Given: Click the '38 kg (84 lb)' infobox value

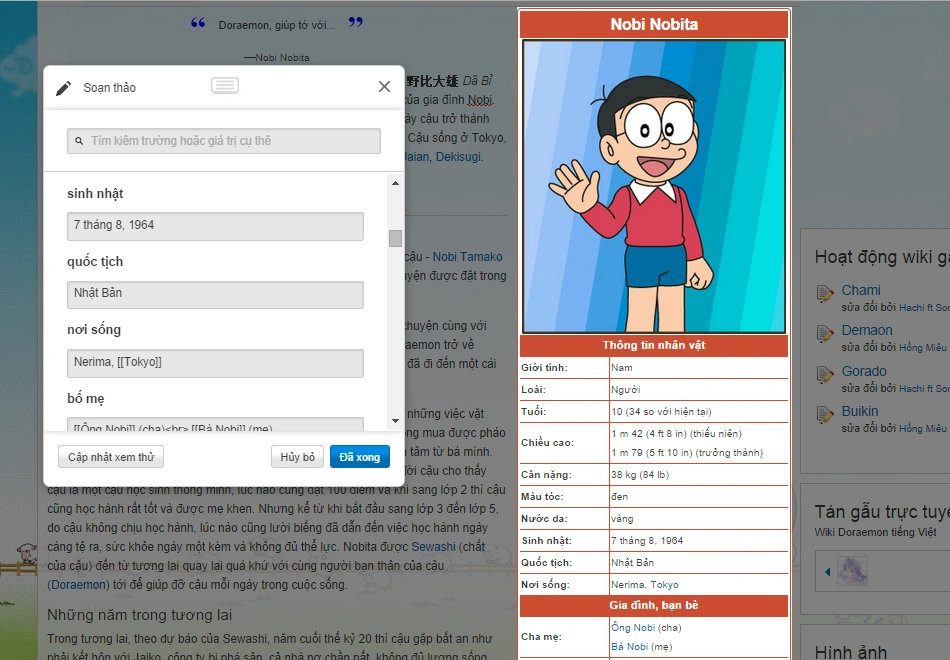Looking at the screenshot, I should (x=640, y=475).
